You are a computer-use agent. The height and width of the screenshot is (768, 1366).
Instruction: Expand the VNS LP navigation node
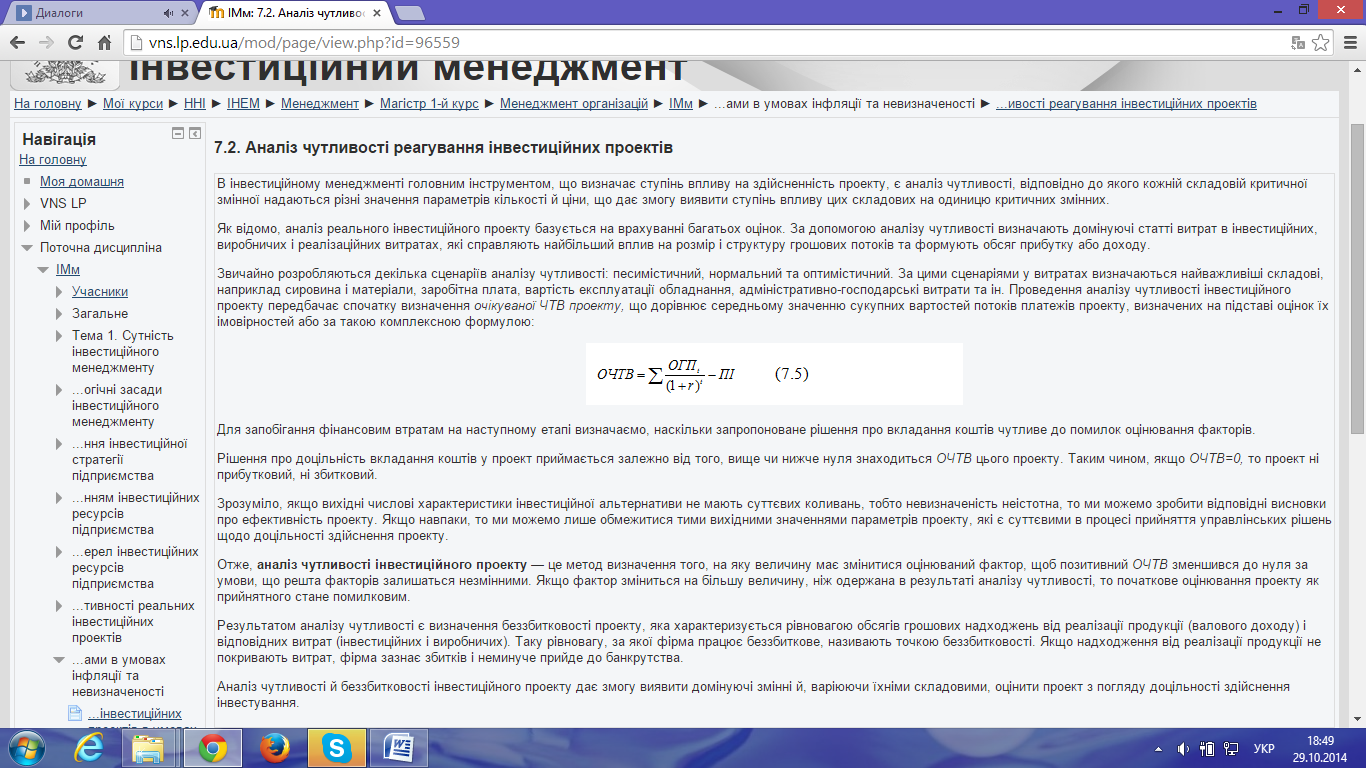27,204
